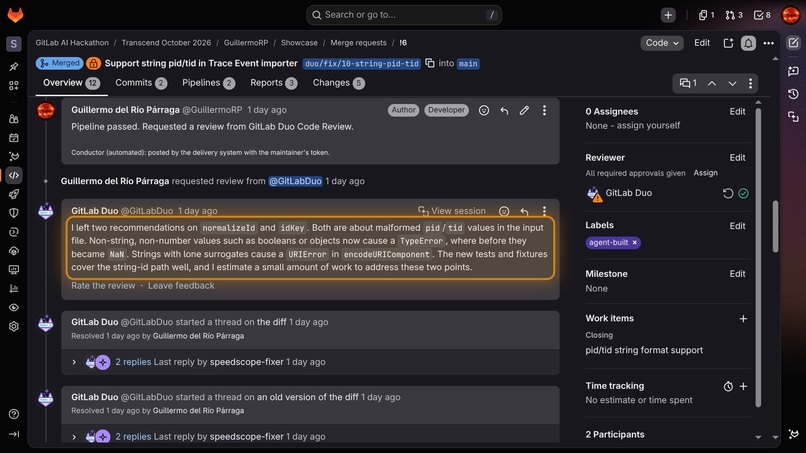Click the Edit merge request button
Viewport: 806px width, 453px height.
pyautogui.click(x=702, y=43)
